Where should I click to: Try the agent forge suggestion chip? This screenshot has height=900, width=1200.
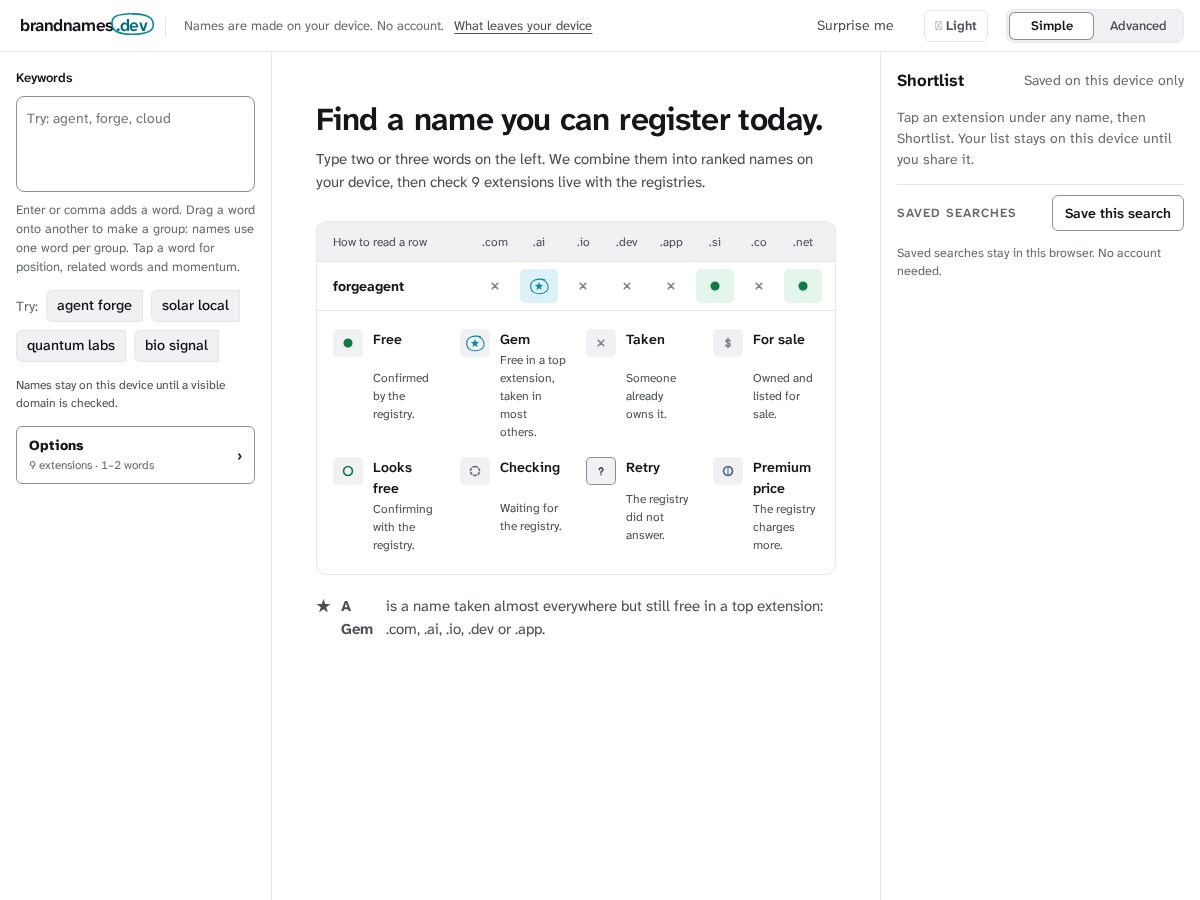[x=94, y=306]
